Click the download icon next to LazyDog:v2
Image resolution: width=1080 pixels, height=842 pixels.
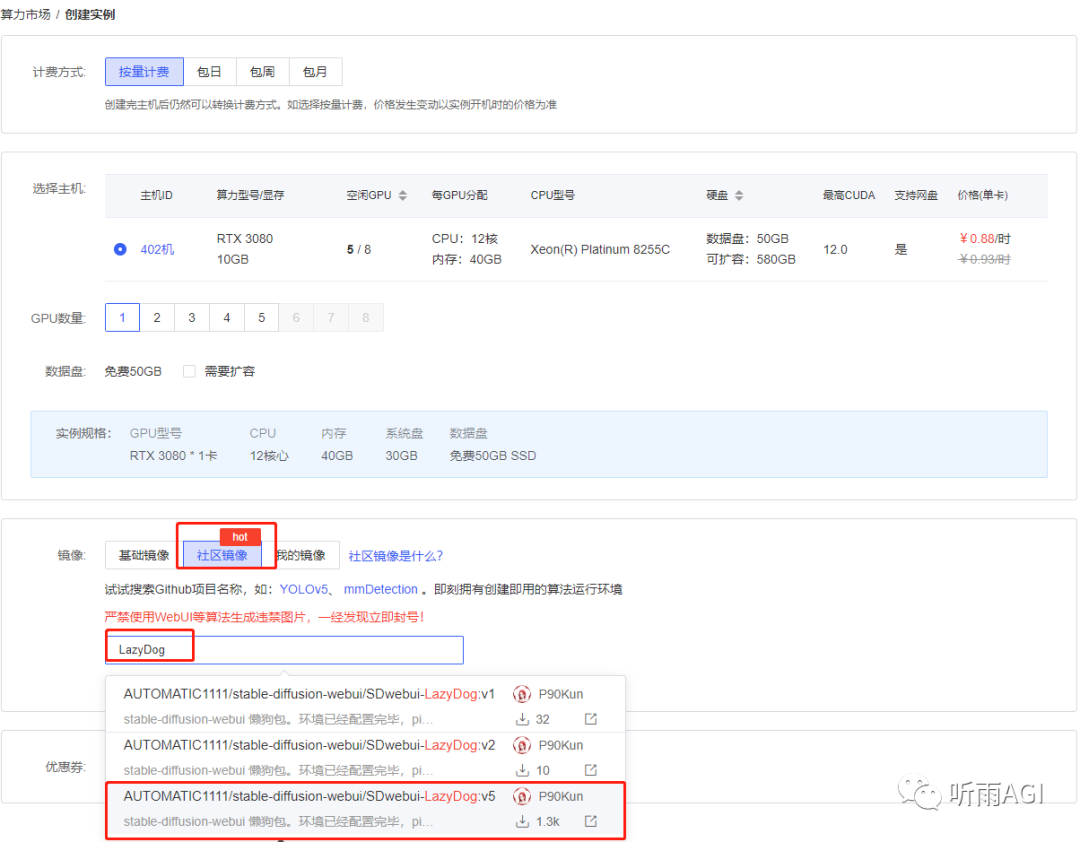coord(523,770)
